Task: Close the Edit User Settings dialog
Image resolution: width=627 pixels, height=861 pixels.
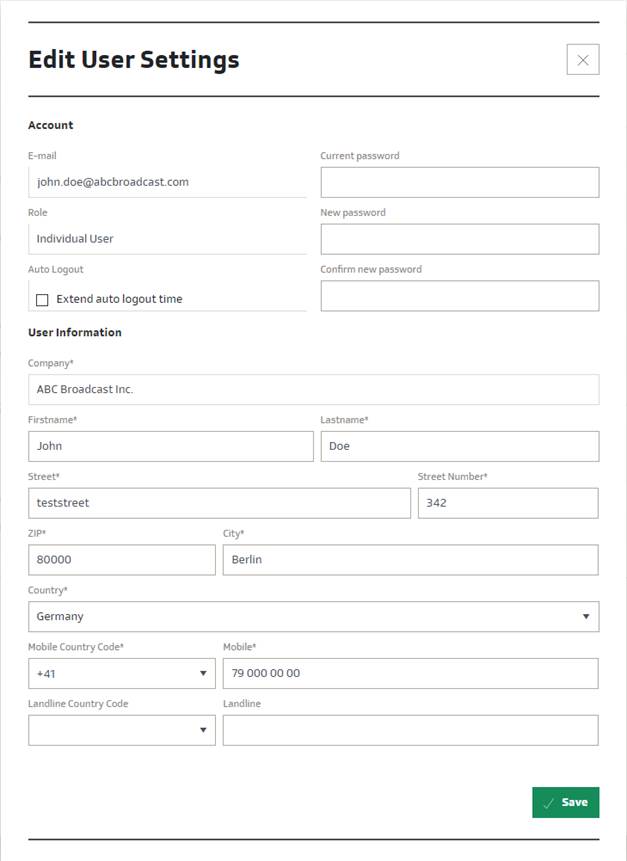Action: pyautogui.click(x=582, y=60)
